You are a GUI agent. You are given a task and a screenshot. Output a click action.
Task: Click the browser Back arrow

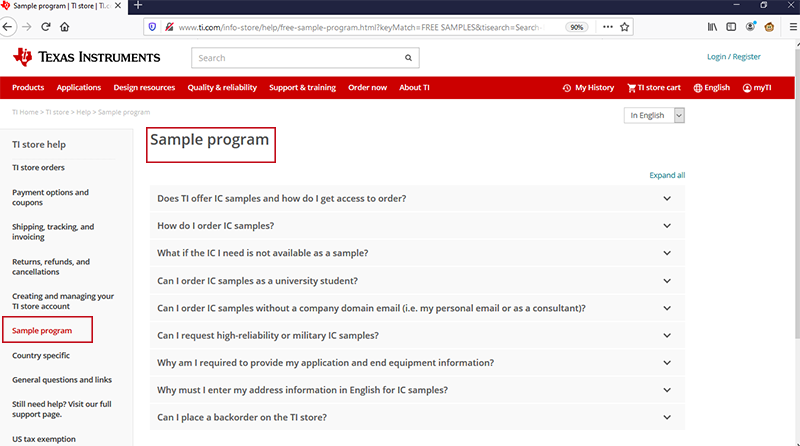pos(7,27)
